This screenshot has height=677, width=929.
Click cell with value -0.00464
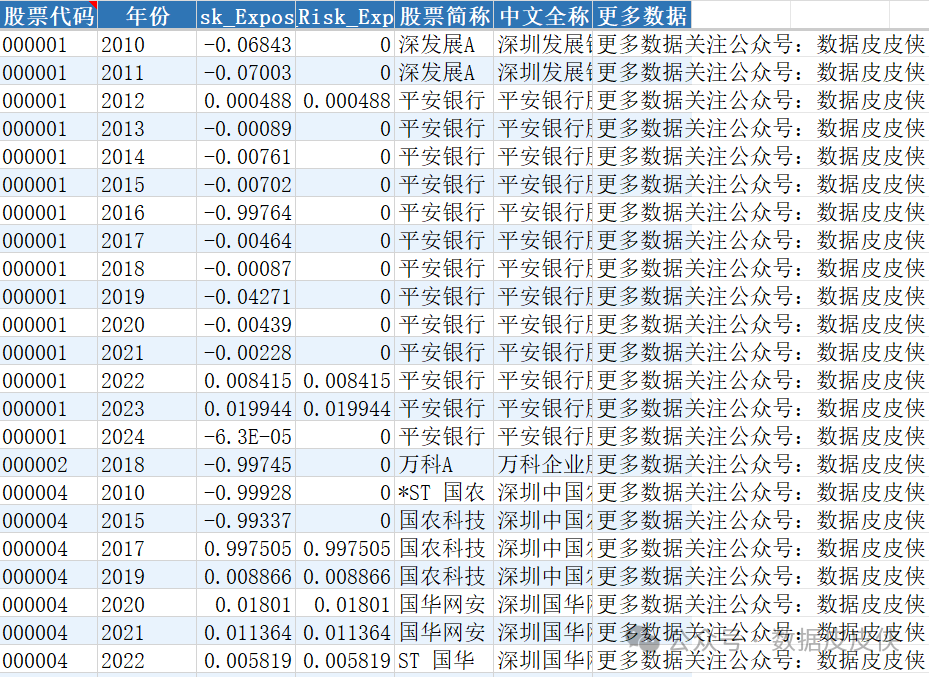tap(246, 240)
